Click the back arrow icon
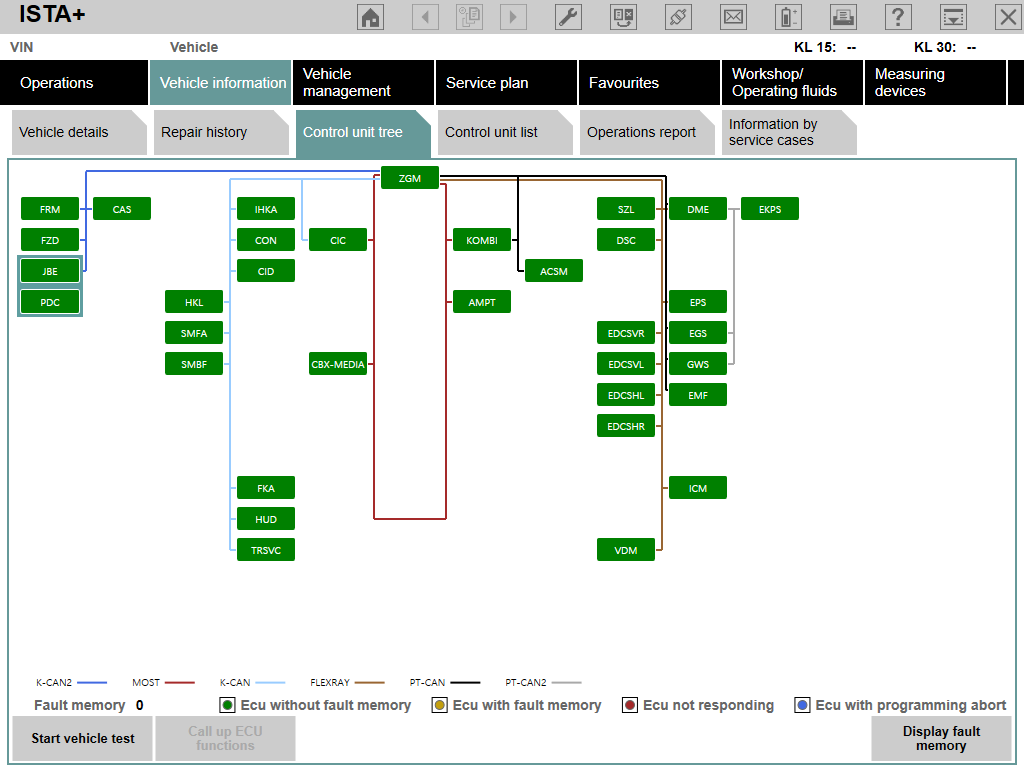The height and width of the screenshot is (768, 1024). (425, 17)
